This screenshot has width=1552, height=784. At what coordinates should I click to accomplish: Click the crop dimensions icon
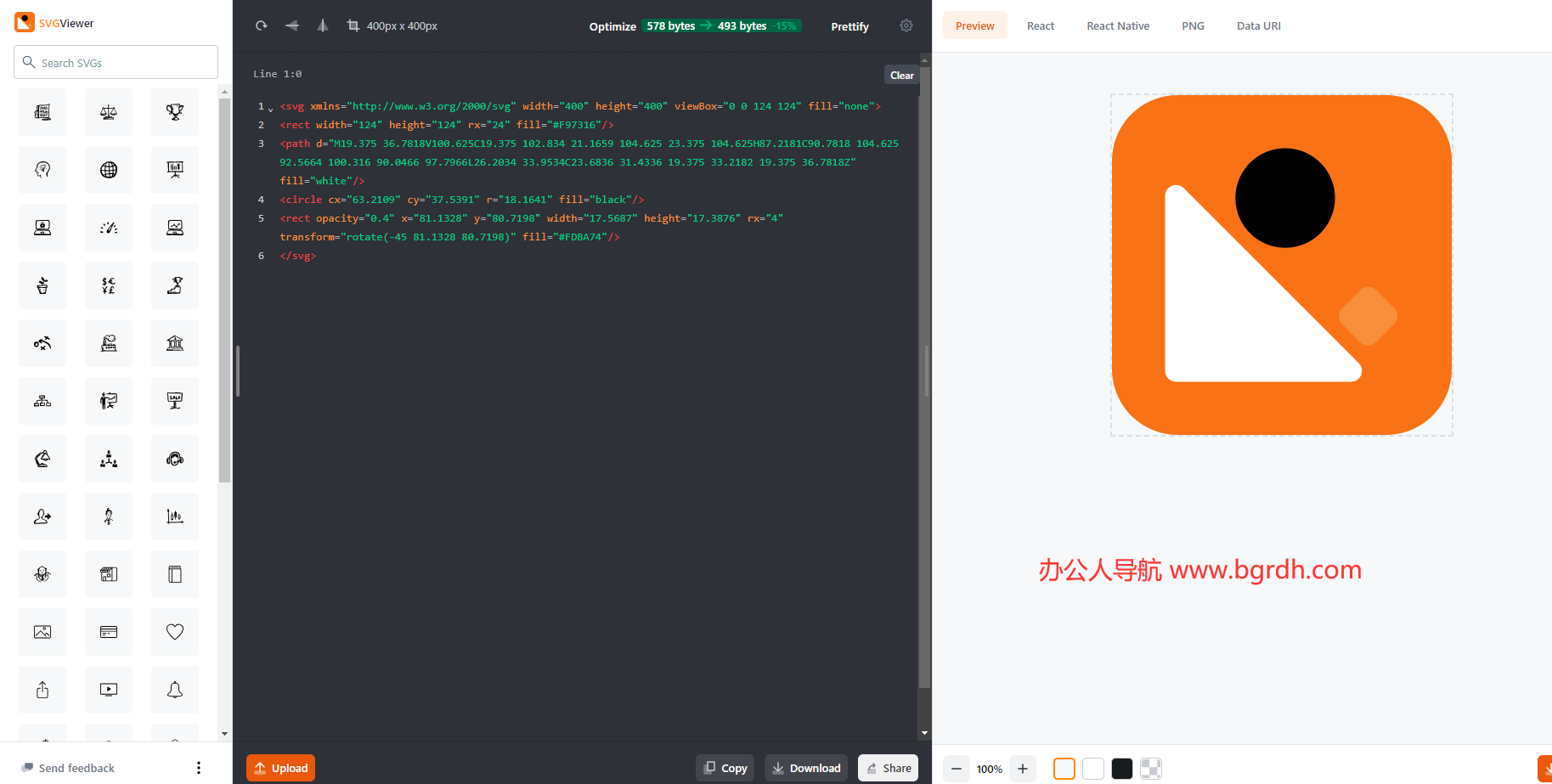pos(353,25)
